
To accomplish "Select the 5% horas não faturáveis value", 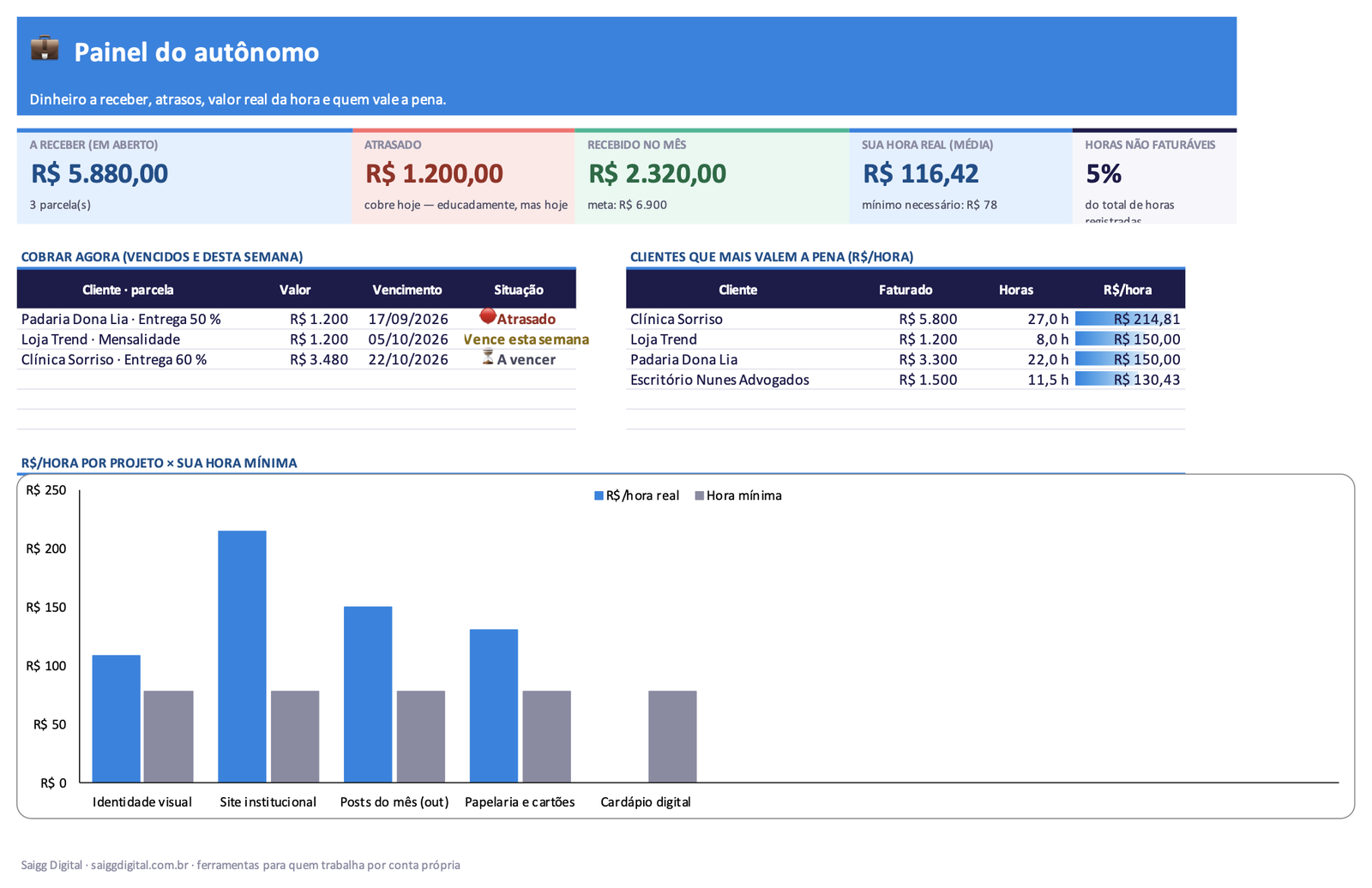I will coord(1104,174).
